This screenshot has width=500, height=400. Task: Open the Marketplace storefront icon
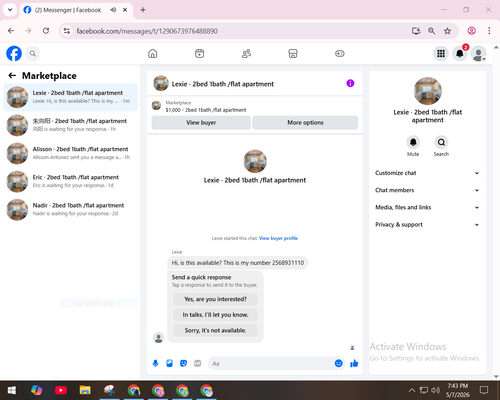(x=293, y=53)
